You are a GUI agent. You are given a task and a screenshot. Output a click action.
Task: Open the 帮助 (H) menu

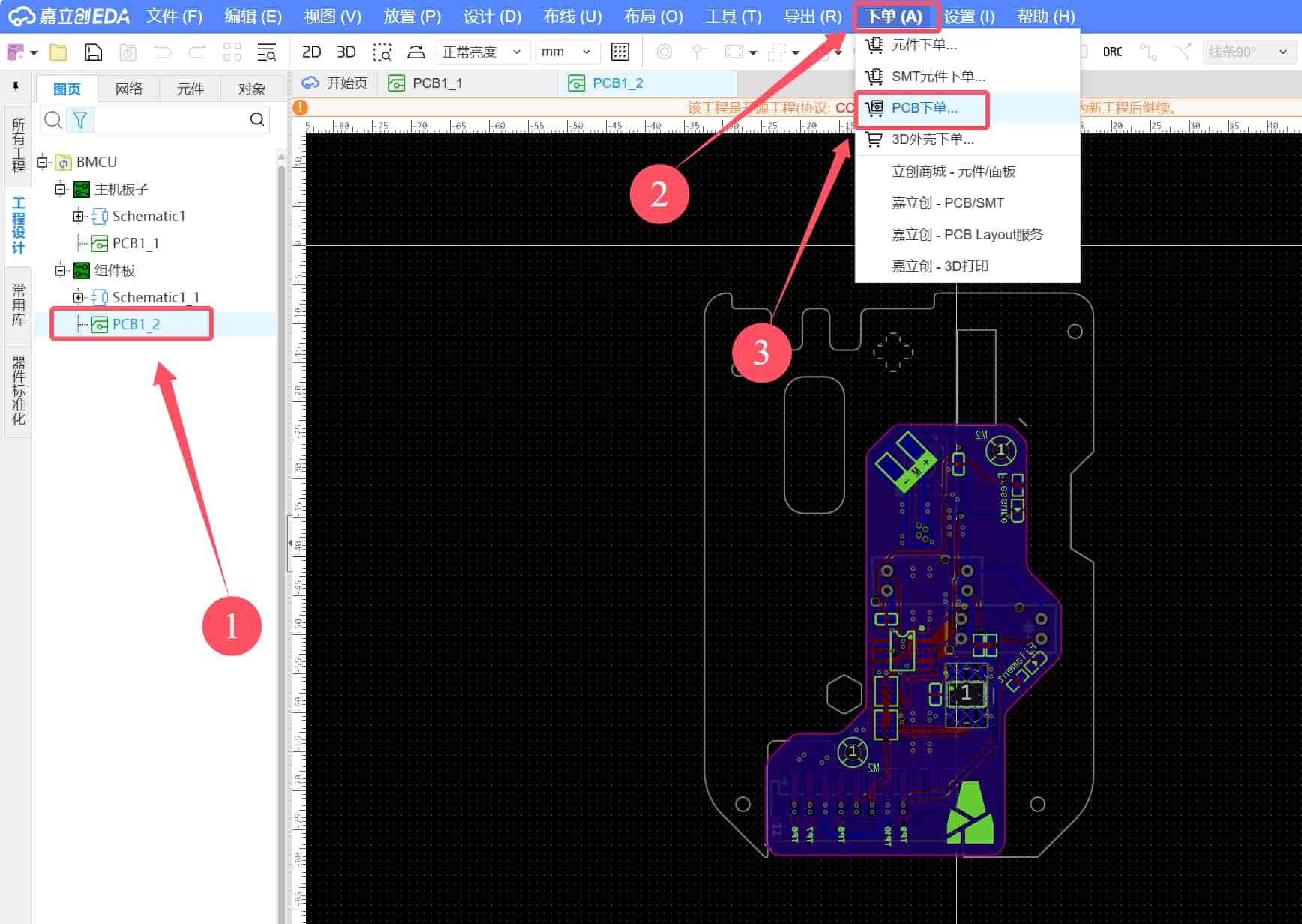(1045, 16)
